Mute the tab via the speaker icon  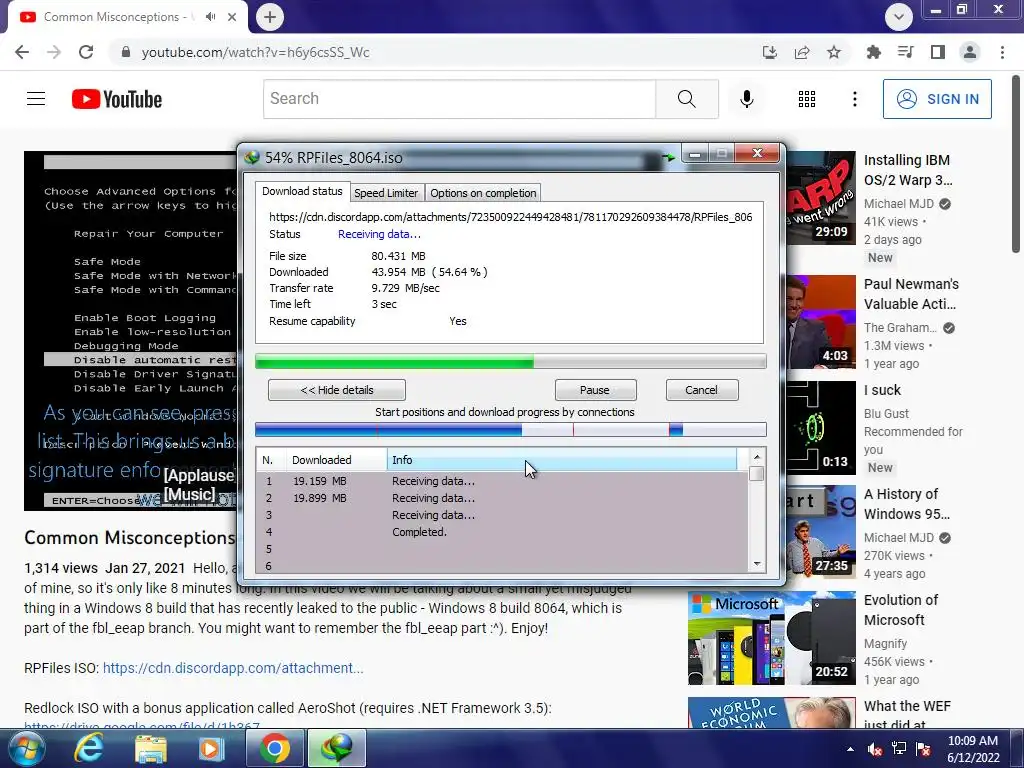pyautogui.click(x=210, y=17)
